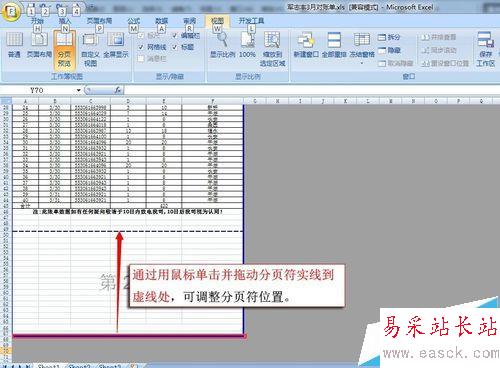Open 自定义视图 custom views
This screenshot has width=500, height=368.
[90, 49]
